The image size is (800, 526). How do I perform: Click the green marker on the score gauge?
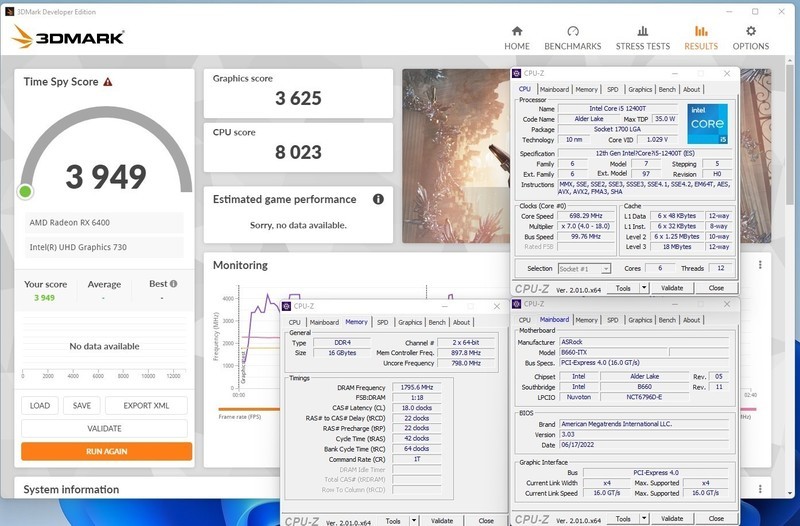pyautogui.click(x=25, y=191)
